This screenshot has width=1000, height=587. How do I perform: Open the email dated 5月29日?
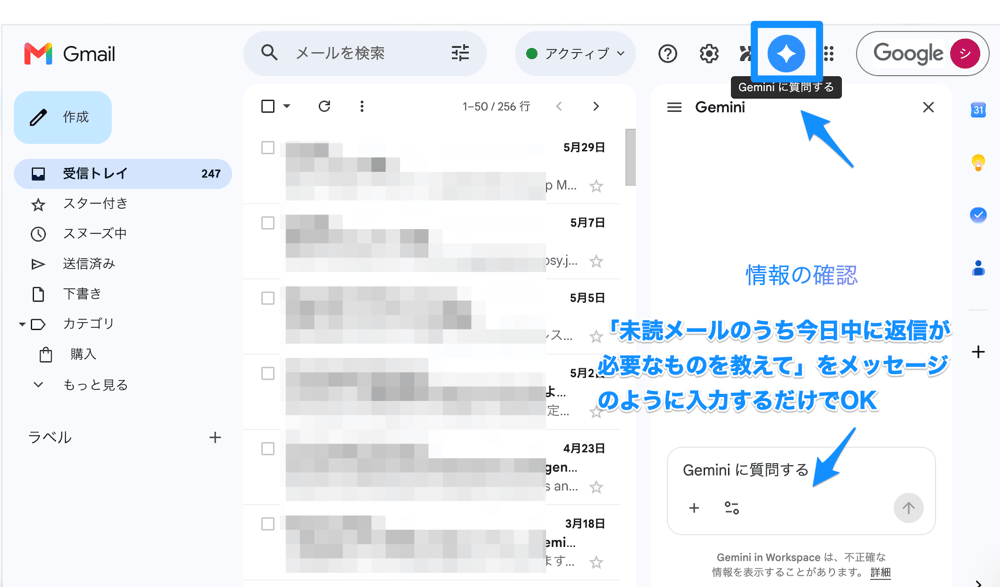pyautogui.click(x=431, y=166)
